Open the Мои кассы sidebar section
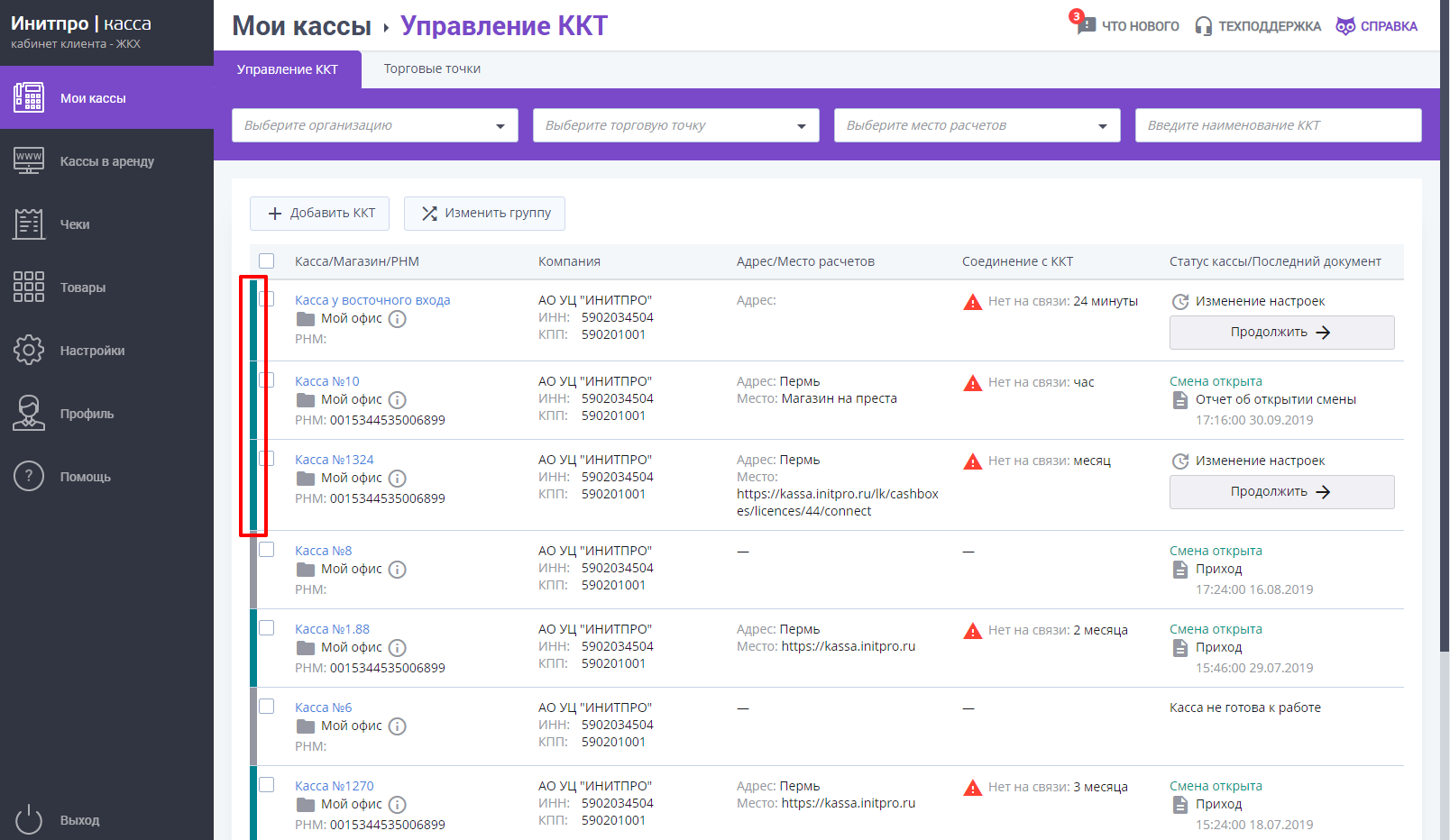The height and width of the screenshot is (840, 1450). tap(106, 97)
